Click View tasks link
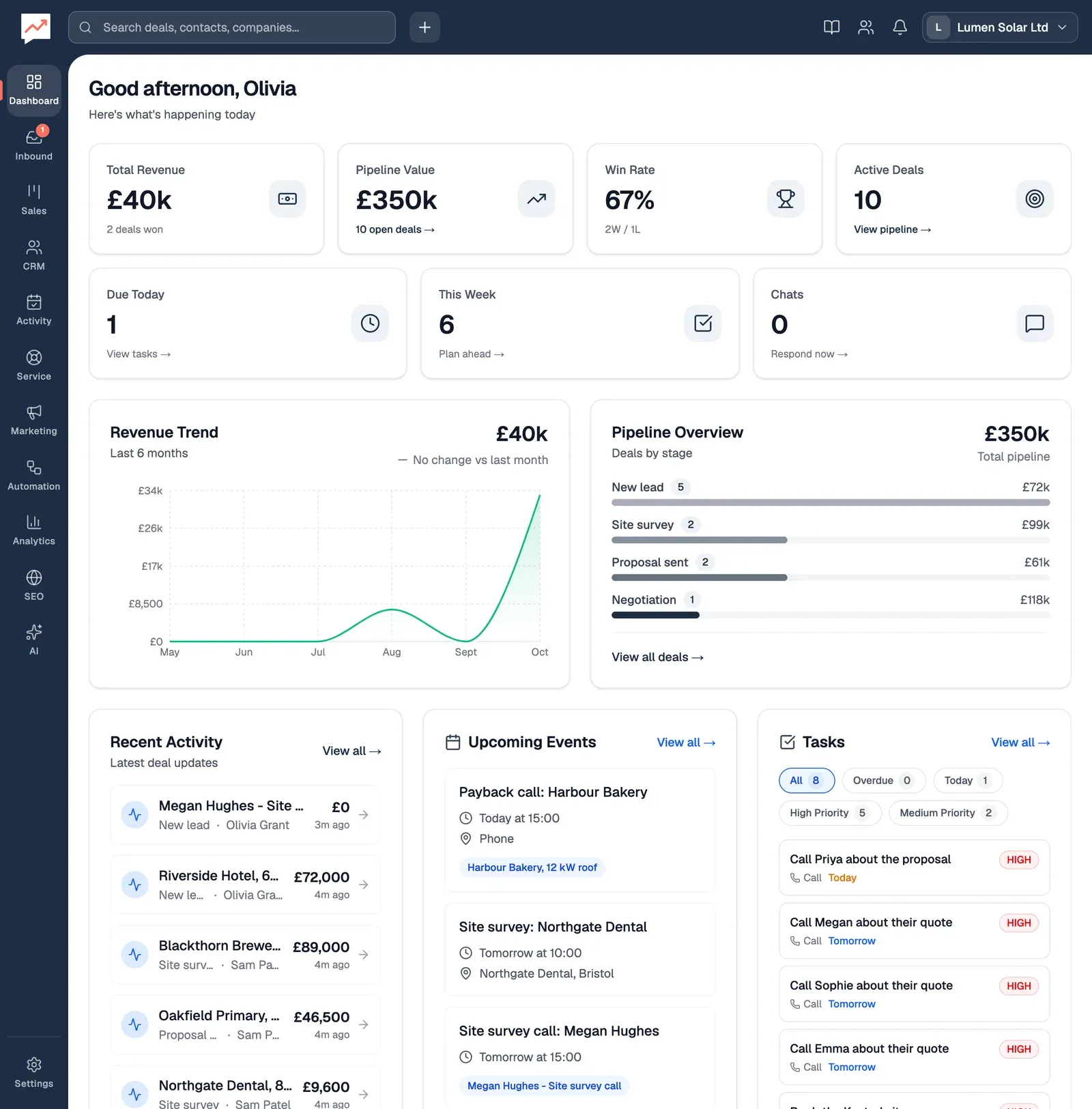 click(x=139, y=354)
